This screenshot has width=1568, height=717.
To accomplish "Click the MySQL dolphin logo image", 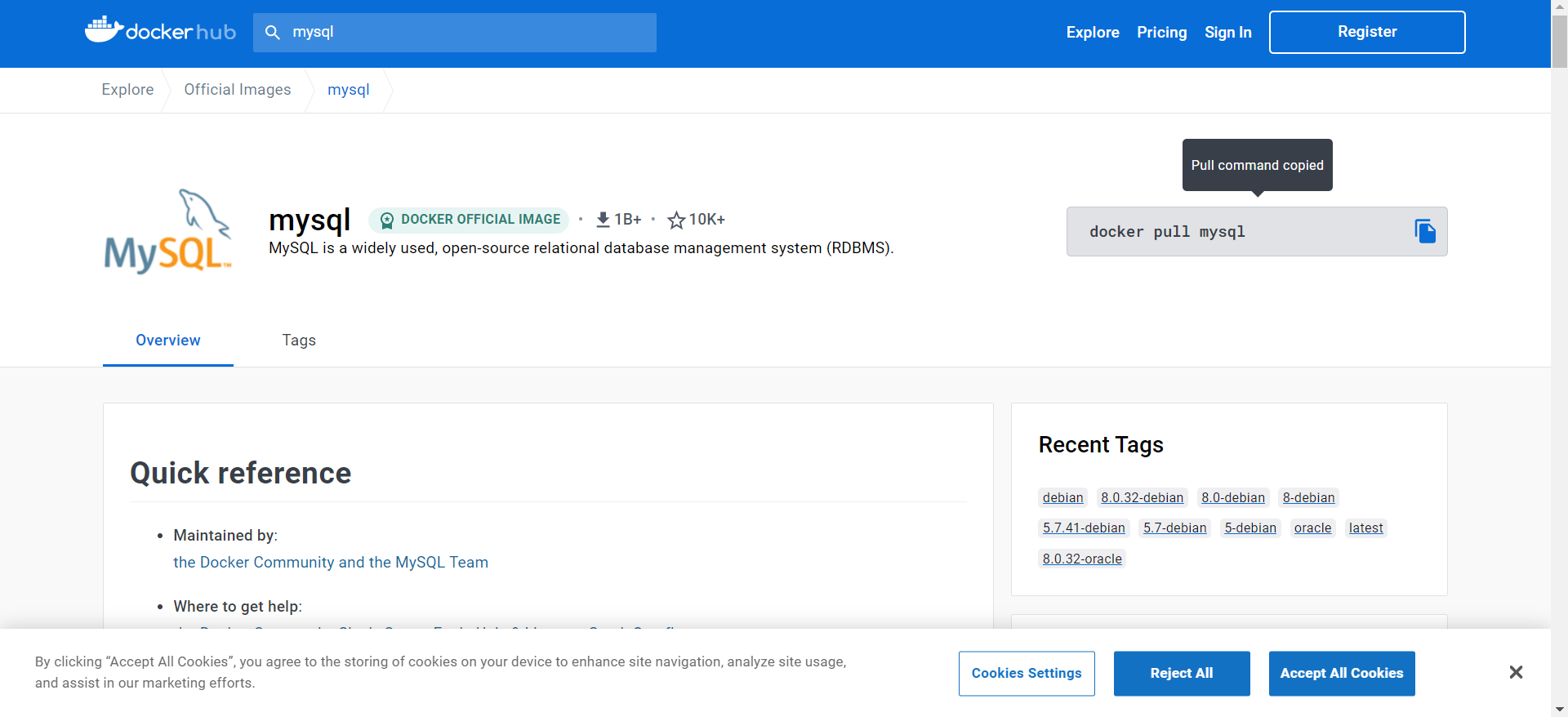I will pos(168,232).
